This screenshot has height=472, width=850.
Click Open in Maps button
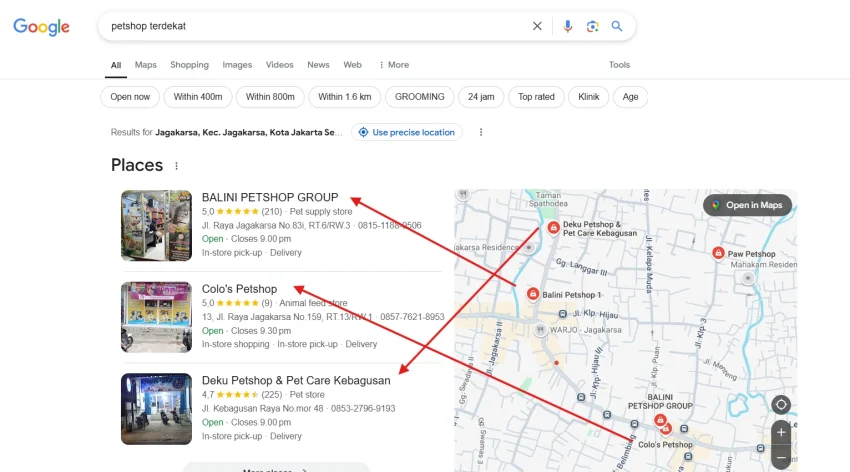point(748,205)
